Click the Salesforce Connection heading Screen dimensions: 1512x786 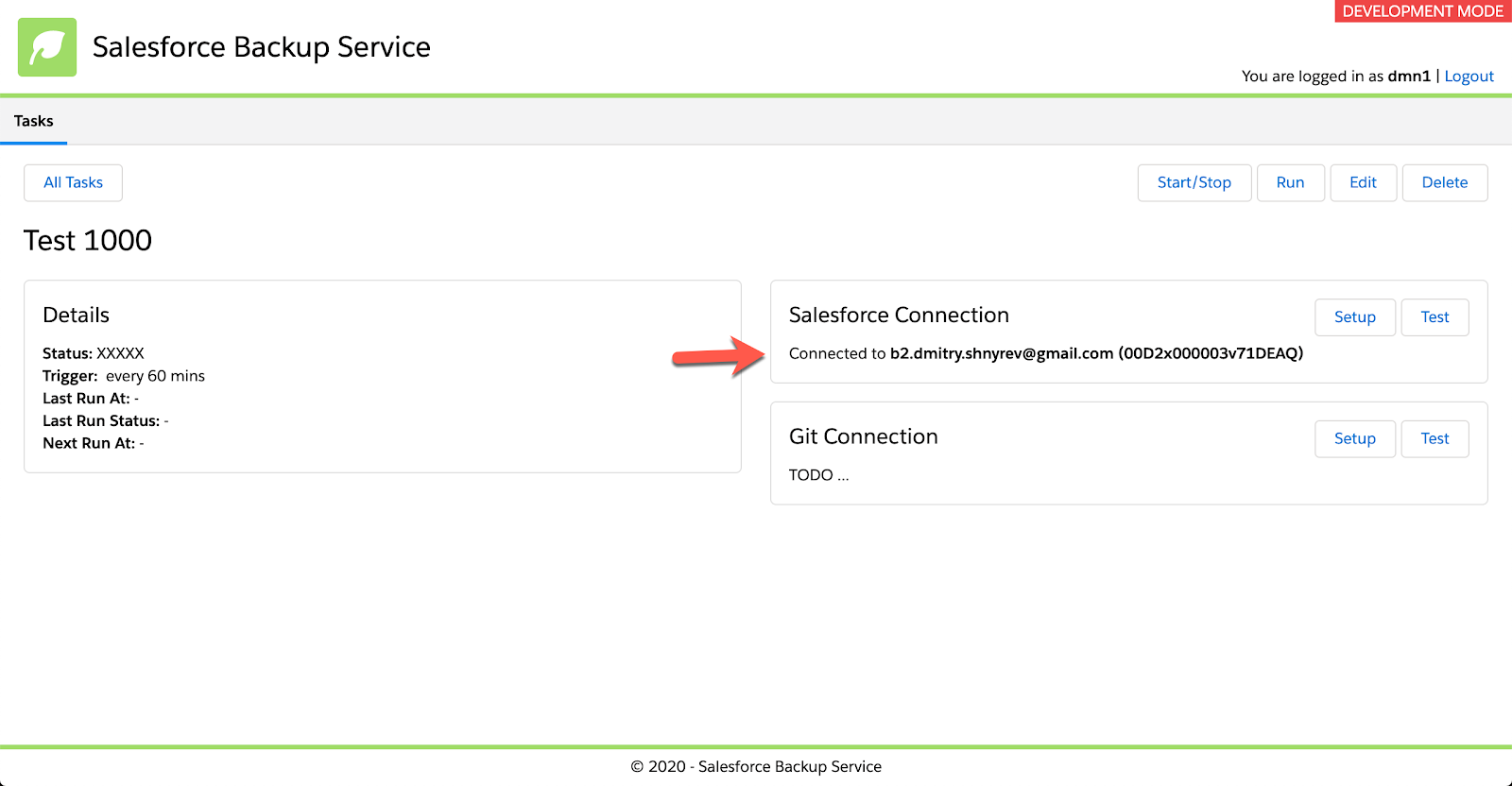(899, 316)
